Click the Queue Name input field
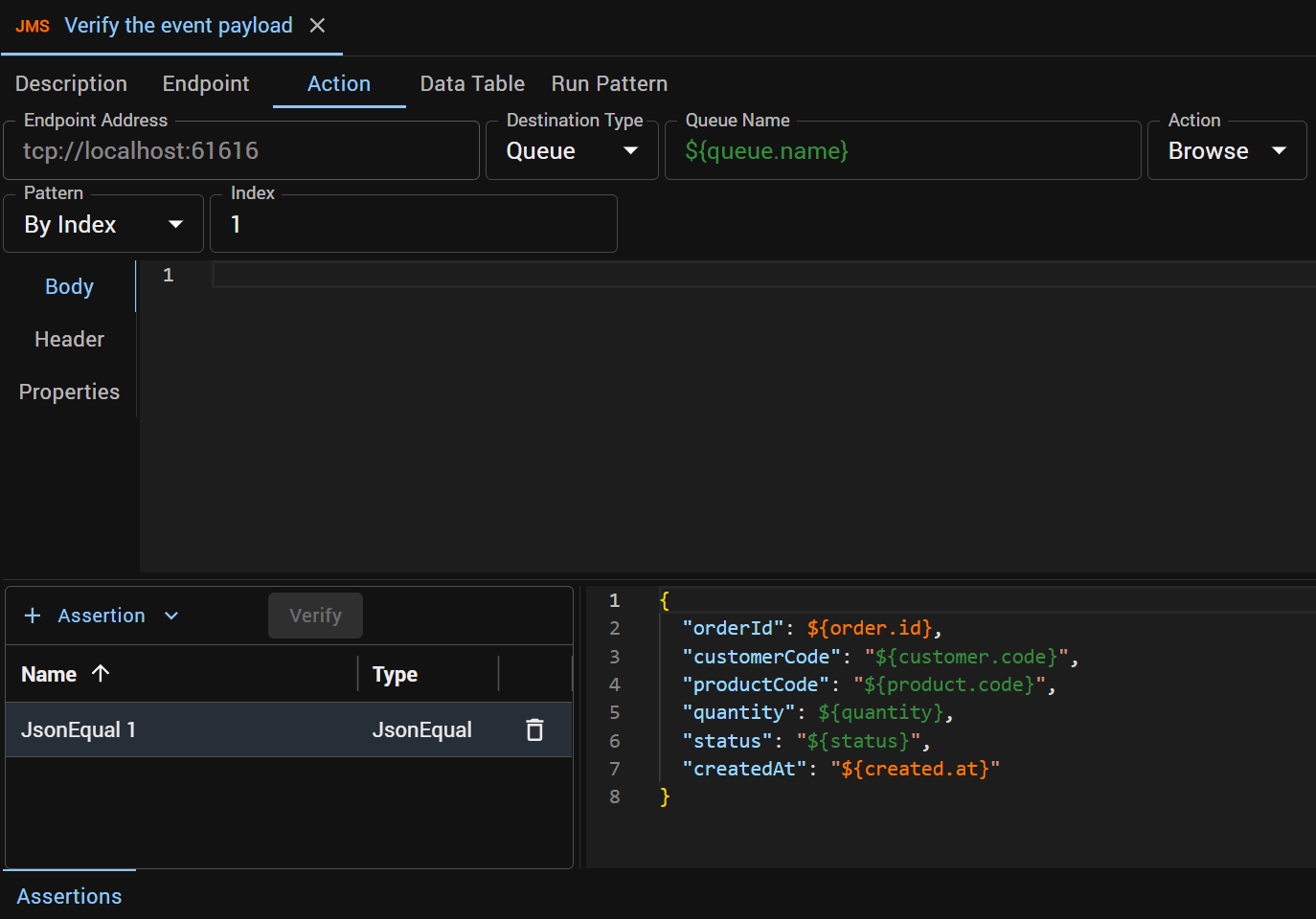The height and width of the screenshot is (919, 1316). [902, 150]
